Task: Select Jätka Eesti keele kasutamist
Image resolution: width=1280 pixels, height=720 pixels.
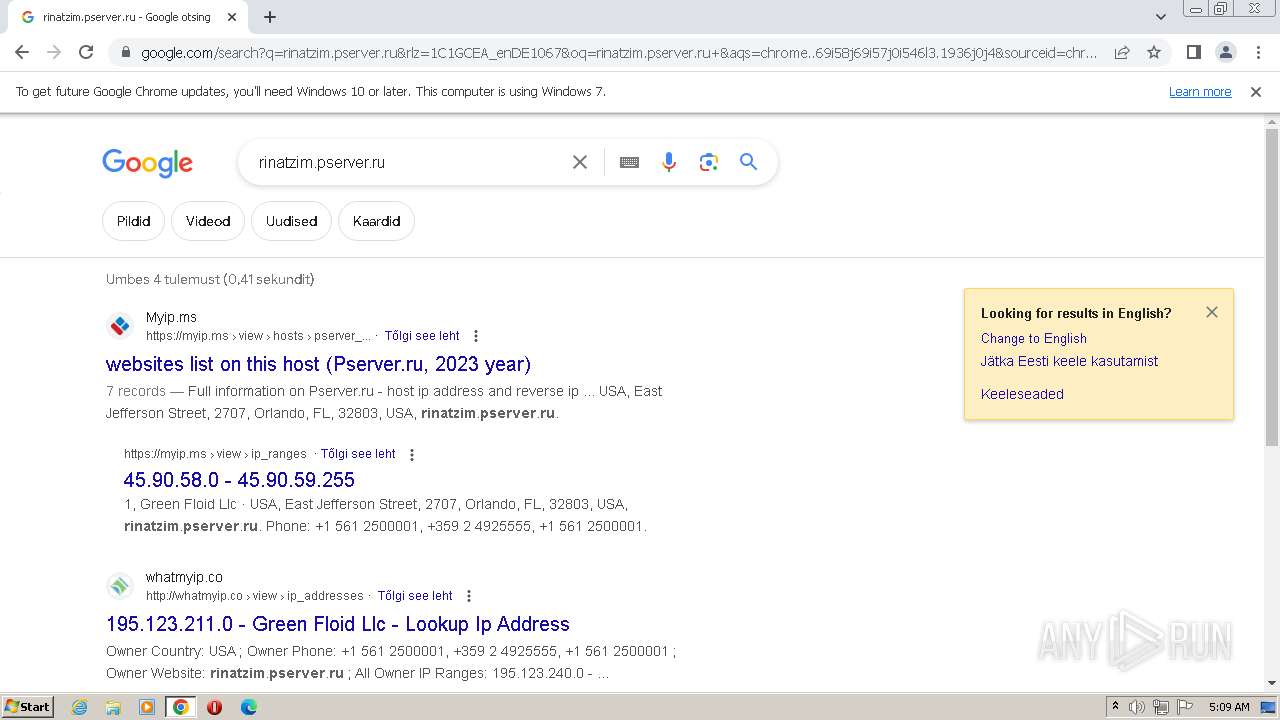Action: click(x=1069, y=361)
